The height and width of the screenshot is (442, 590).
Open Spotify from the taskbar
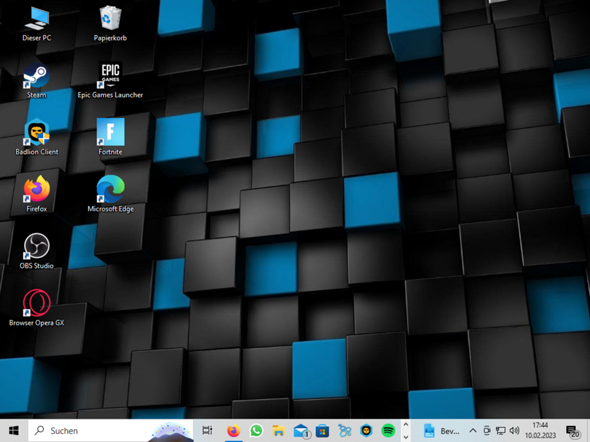(388, 430)
